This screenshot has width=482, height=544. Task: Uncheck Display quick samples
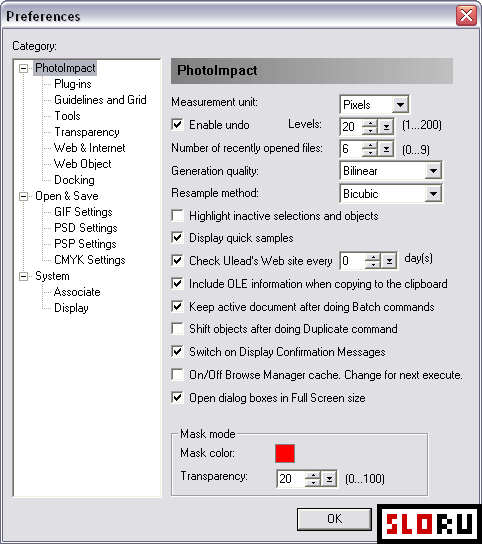177,238
